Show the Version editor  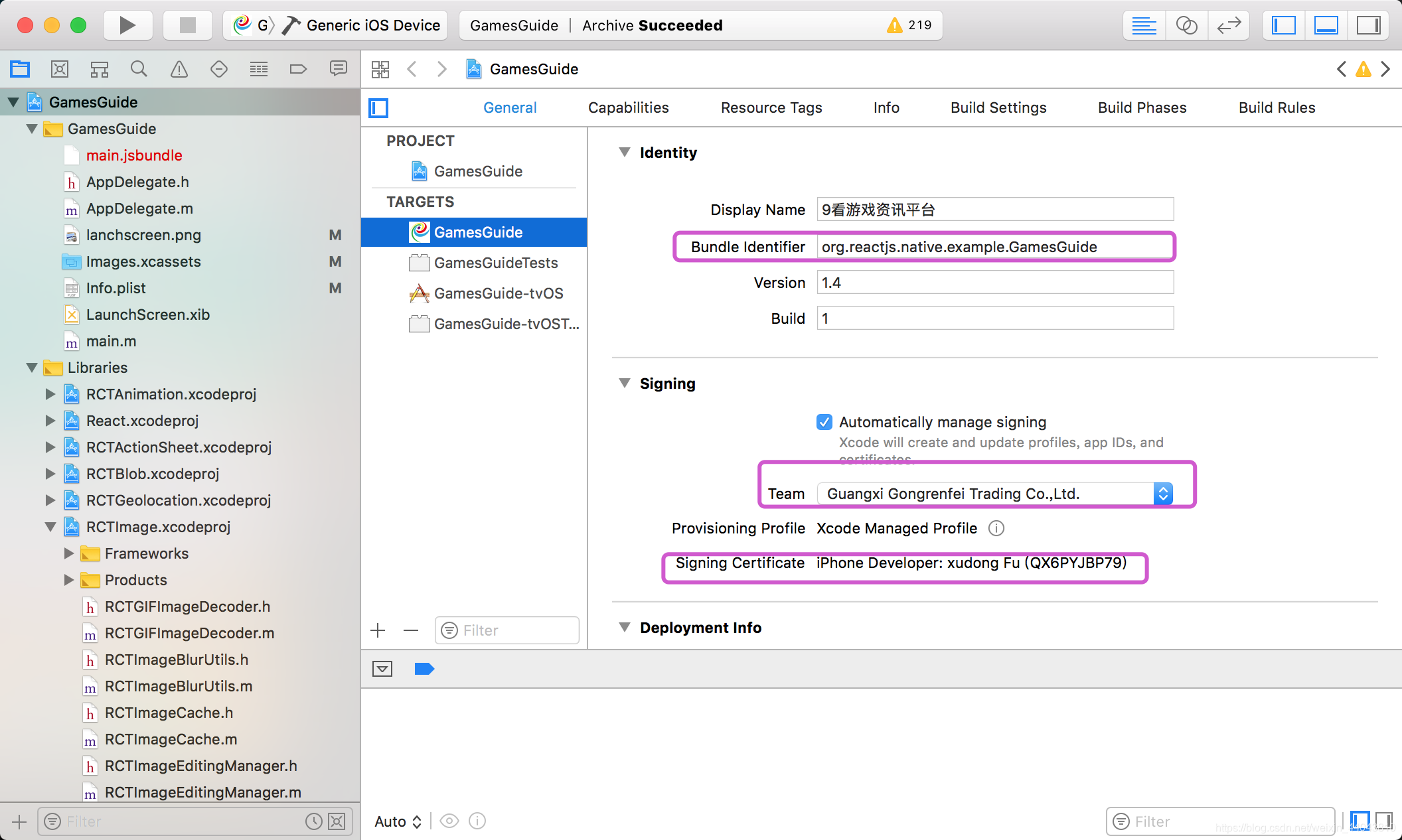pyautogui.click(x=1229, y=25)
